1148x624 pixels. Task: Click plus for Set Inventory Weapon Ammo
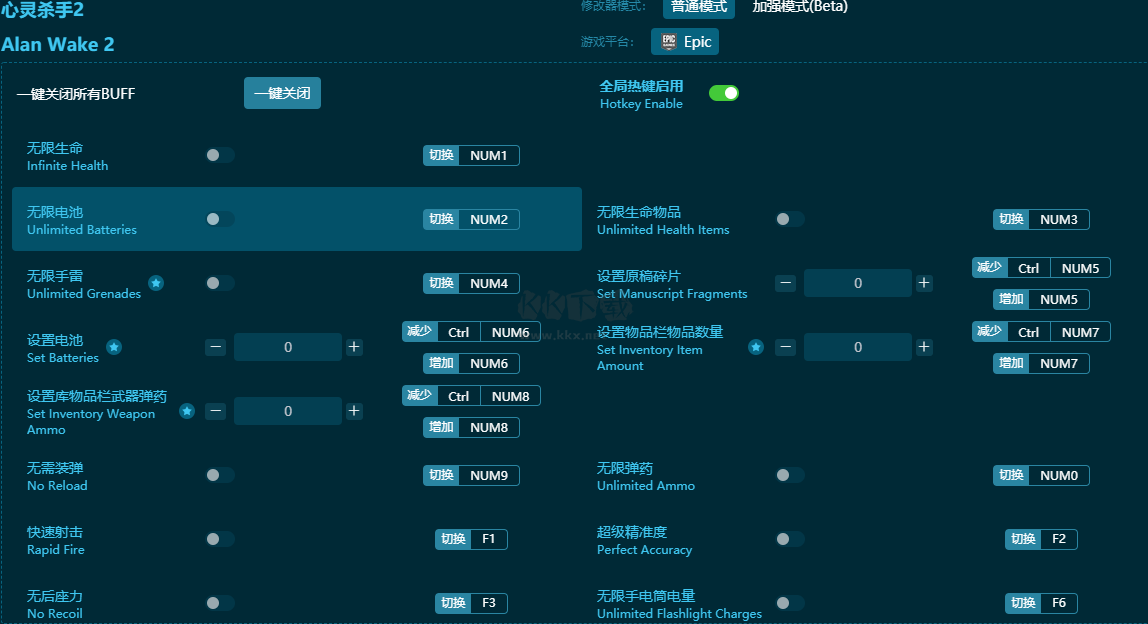click(354, 411)
